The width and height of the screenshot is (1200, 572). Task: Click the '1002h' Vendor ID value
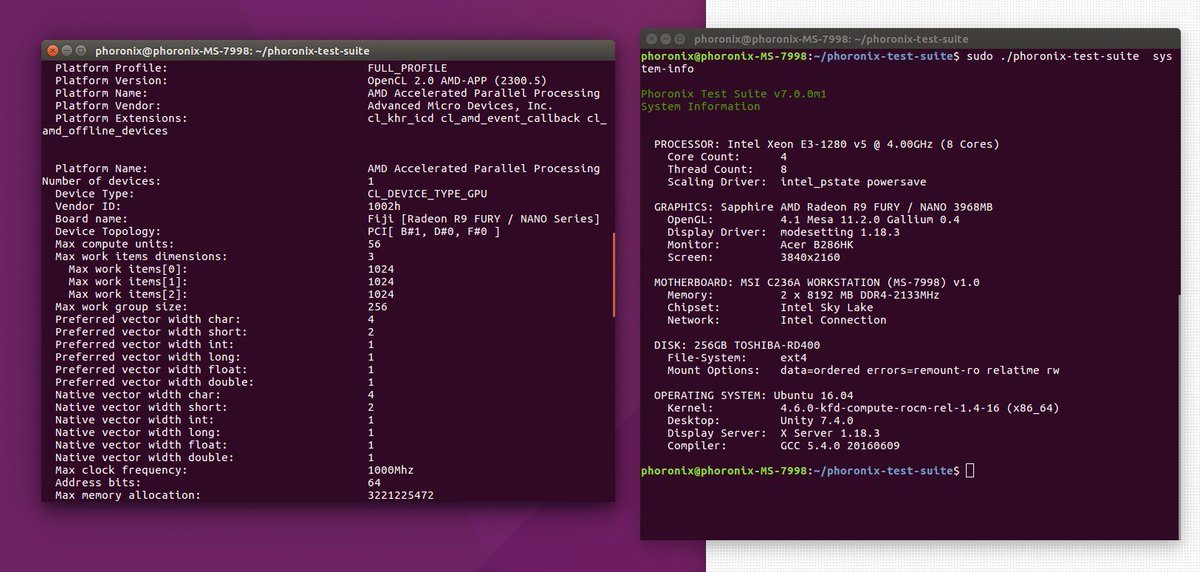pos(384,206)
